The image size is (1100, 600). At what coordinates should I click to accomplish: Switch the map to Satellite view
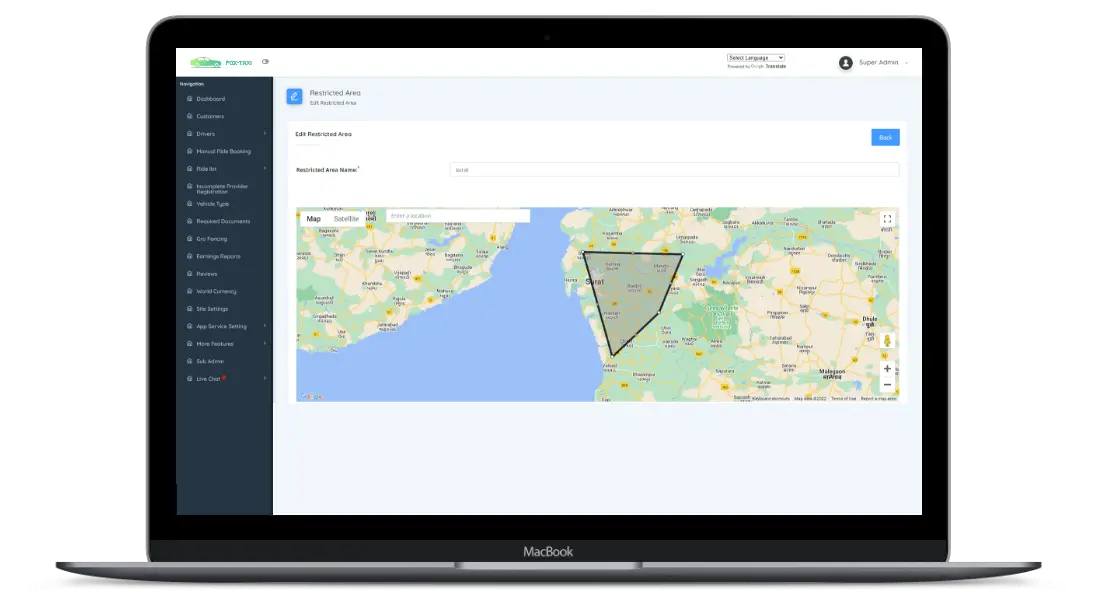(x=346, y=219)
